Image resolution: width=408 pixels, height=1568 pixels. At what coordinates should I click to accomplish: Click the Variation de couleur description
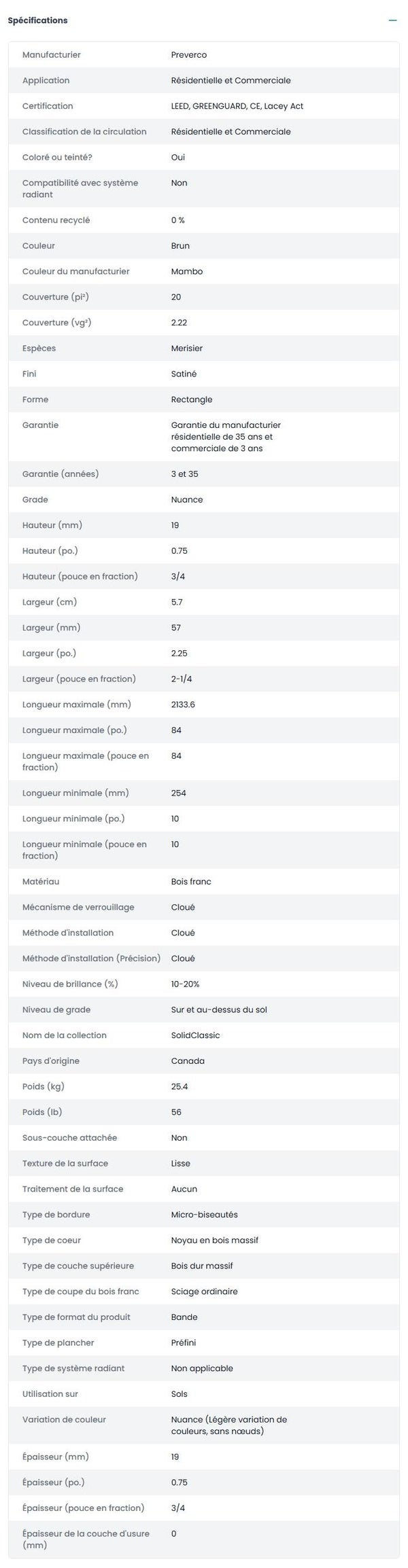(x=228, y=1425)
